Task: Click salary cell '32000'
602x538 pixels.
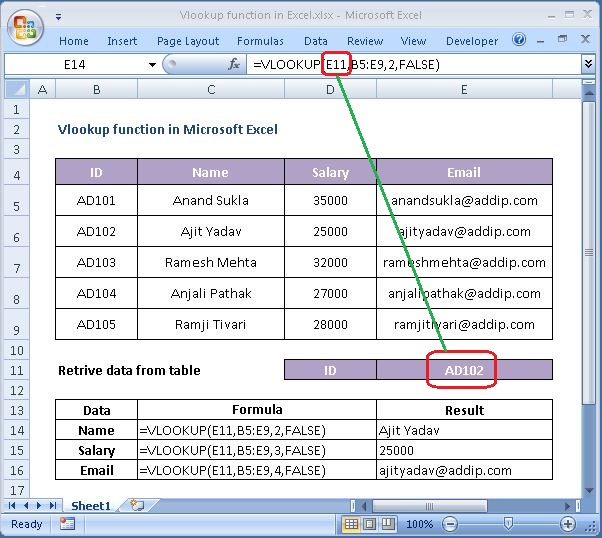Action: click(x=330, y=262)
